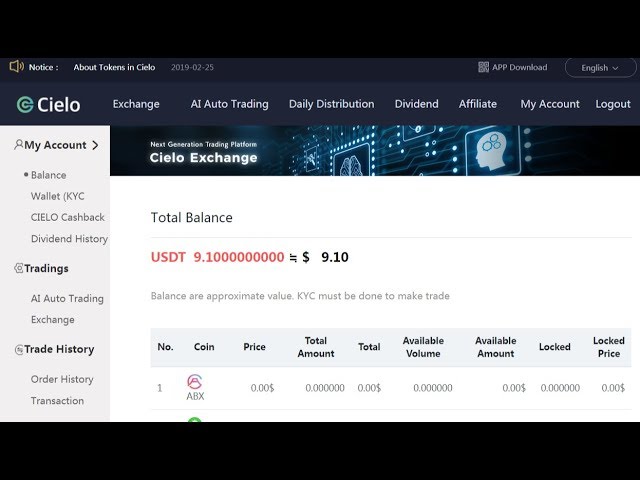Click the Cielo logo icon
This screenshot has width=640, height=480.
point(25,104)
